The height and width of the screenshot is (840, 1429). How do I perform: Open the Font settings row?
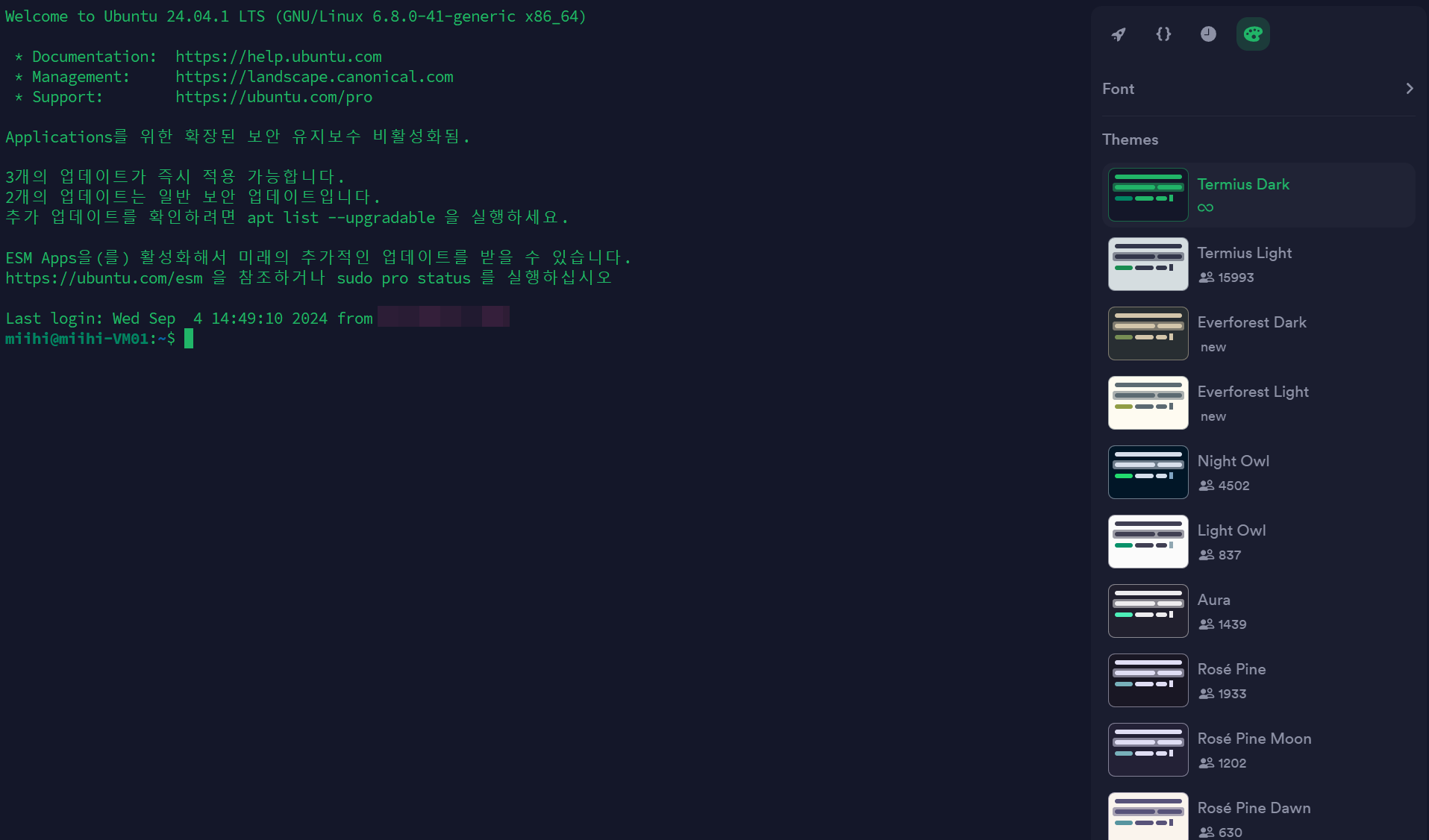[1258, 89]
